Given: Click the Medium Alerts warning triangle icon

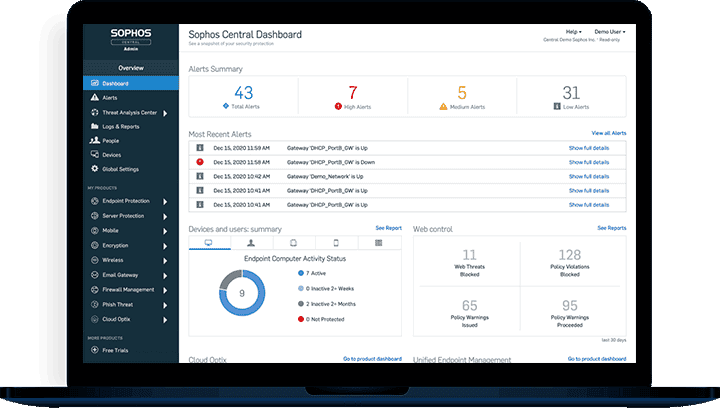Looking at the screenshot, I should pos(443,107).
